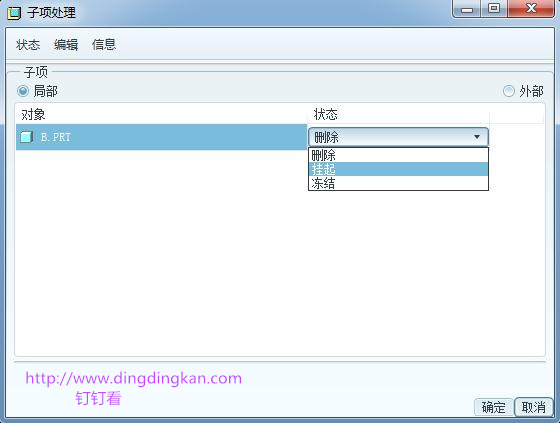Select the 外部 radio button
This screenshot has width=560, height=423.
pos(509,91)
